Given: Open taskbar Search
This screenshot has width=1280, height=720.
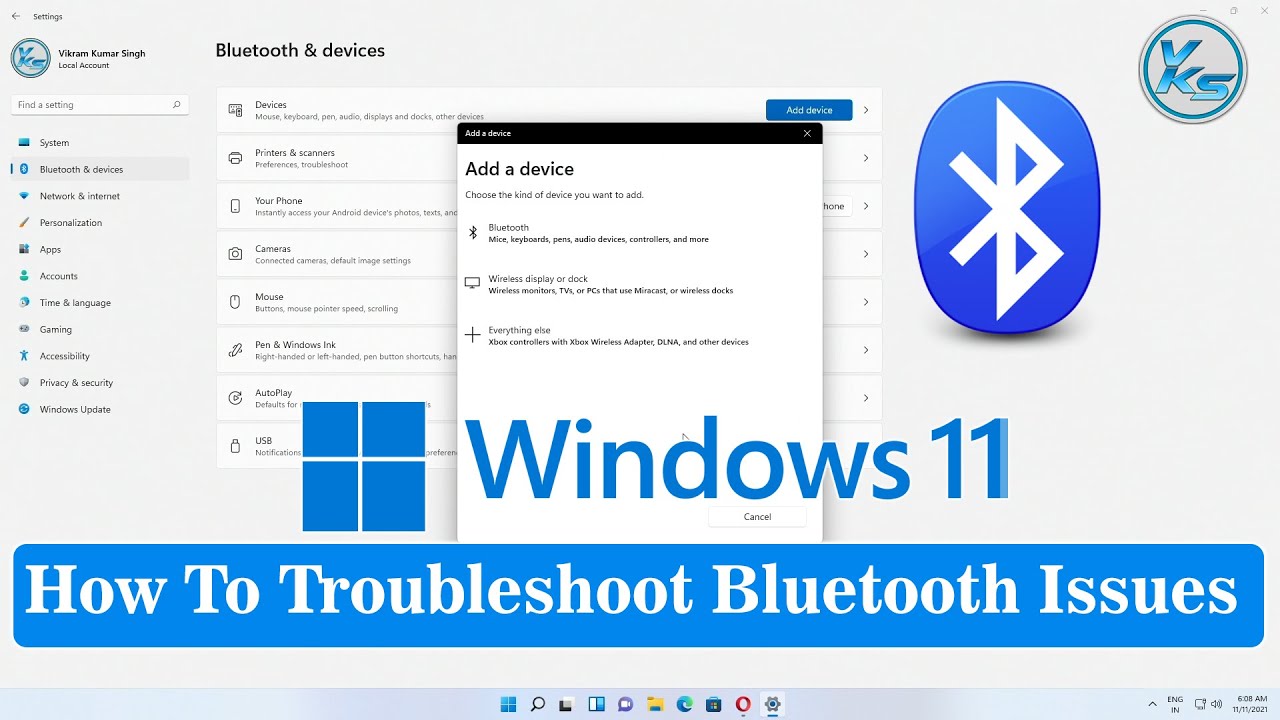Looking at the screenshot, I should [538, 704].
